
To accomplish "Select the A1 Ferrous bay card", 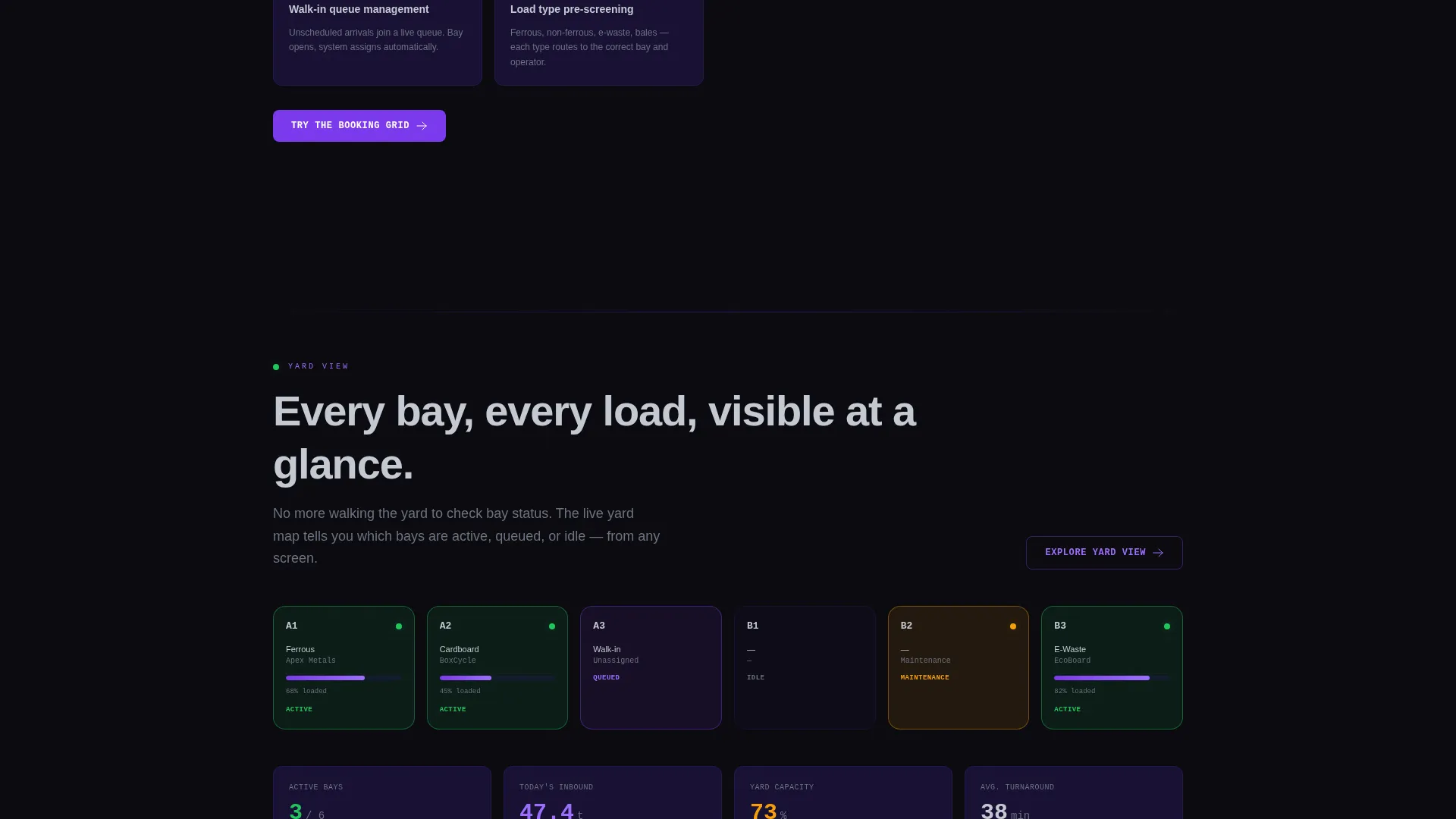I will click(344, 667).
